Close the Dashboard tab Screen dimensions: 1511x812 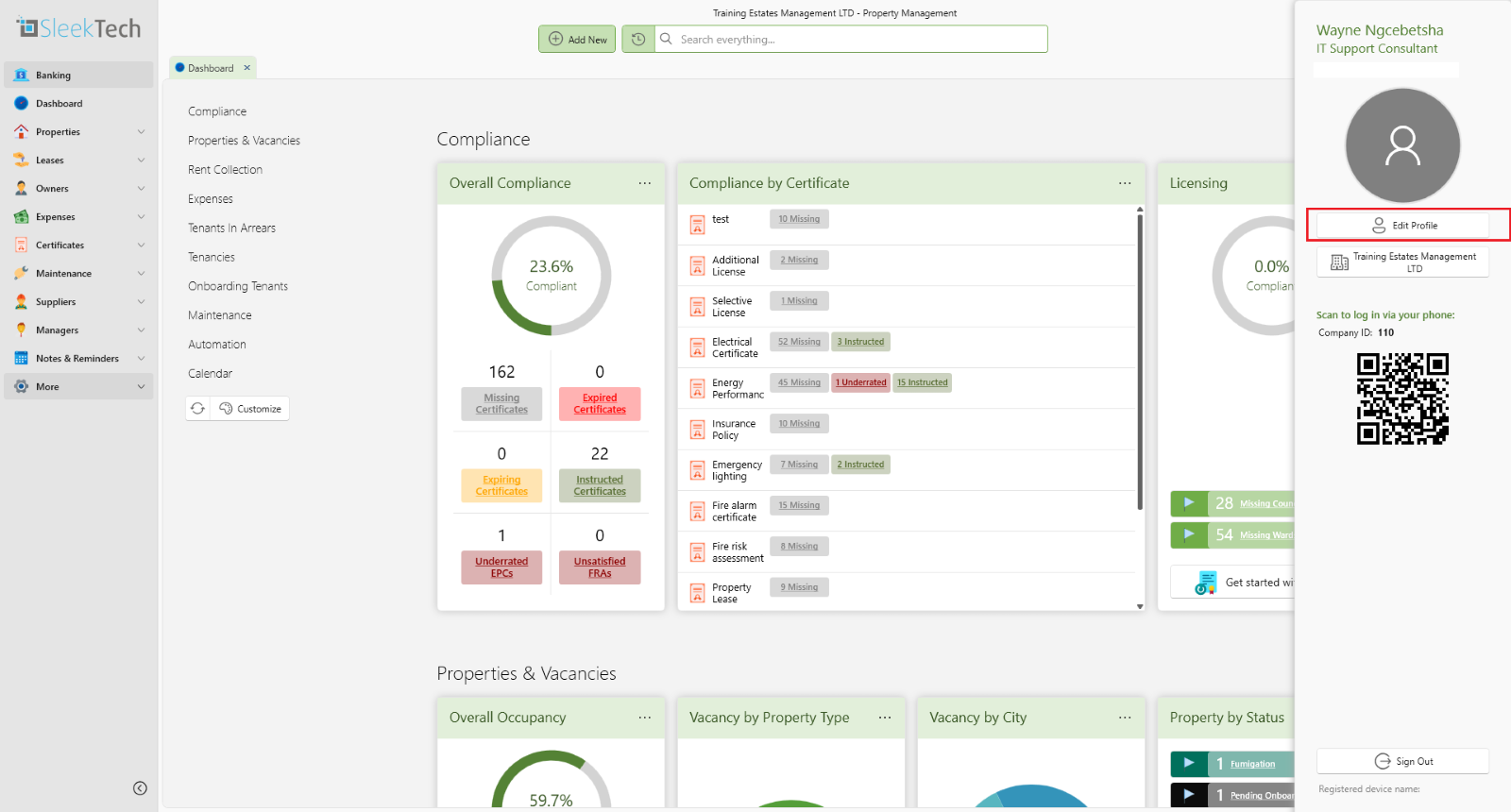[247, 68]
